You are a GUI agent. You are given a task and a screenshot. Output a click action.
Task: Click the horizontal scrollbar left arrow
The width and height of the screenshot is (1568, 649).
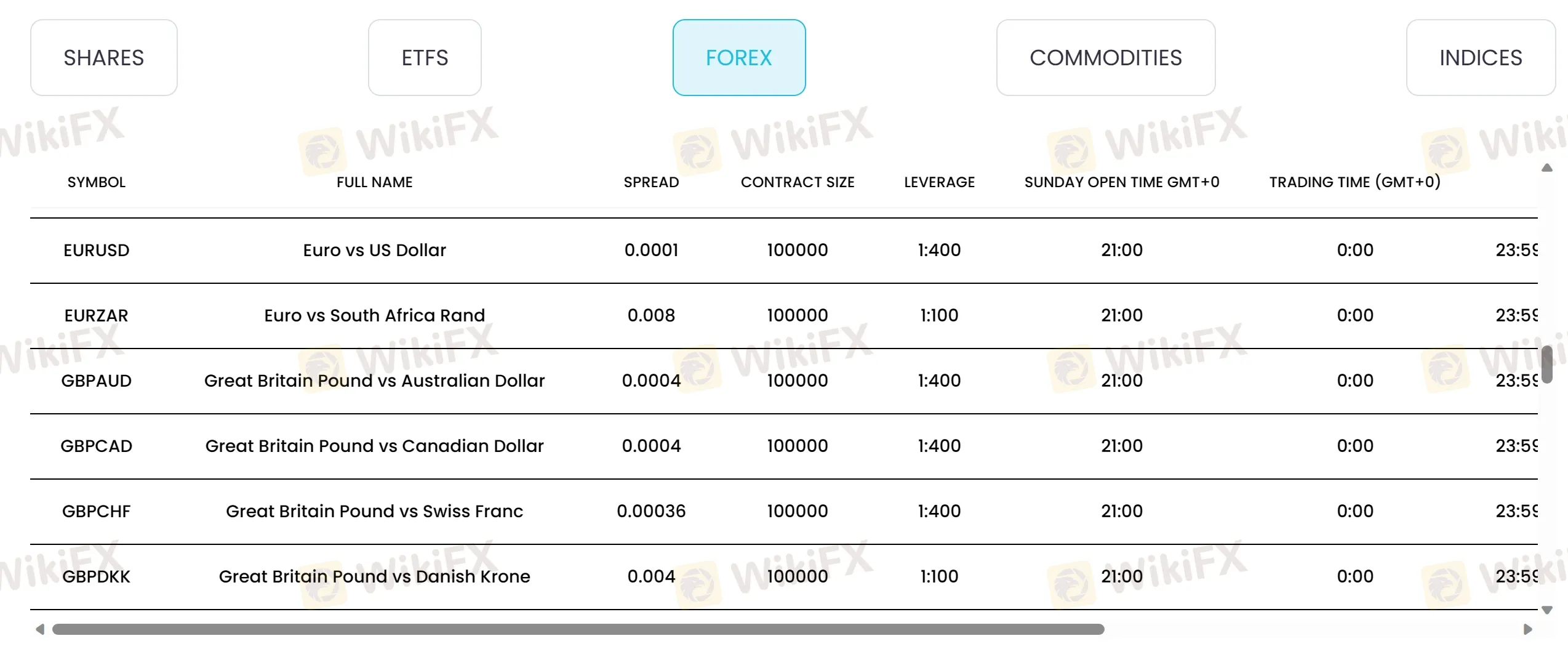pyautogui.click(x=40, y=629)
